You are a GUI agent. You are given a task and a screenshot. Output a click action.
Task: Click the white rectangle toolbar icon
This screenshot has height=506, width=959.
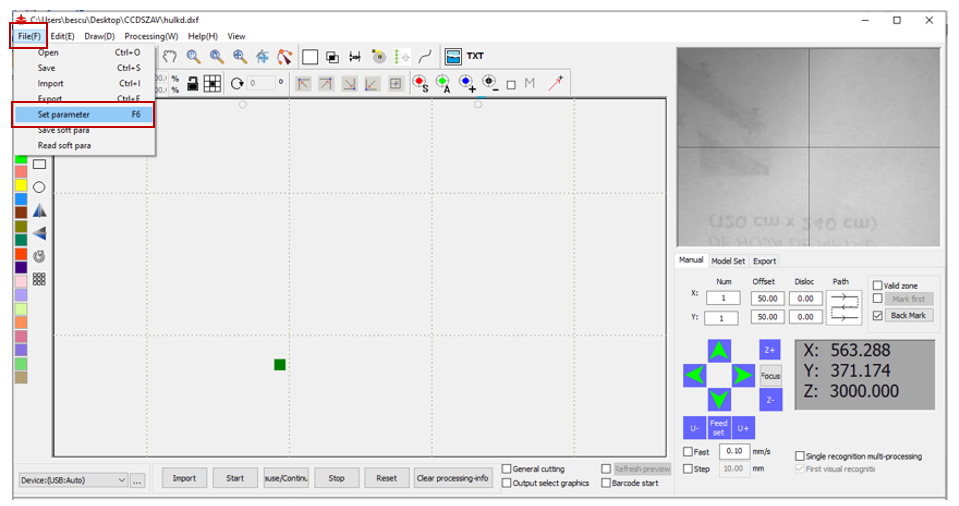[310, 57]
